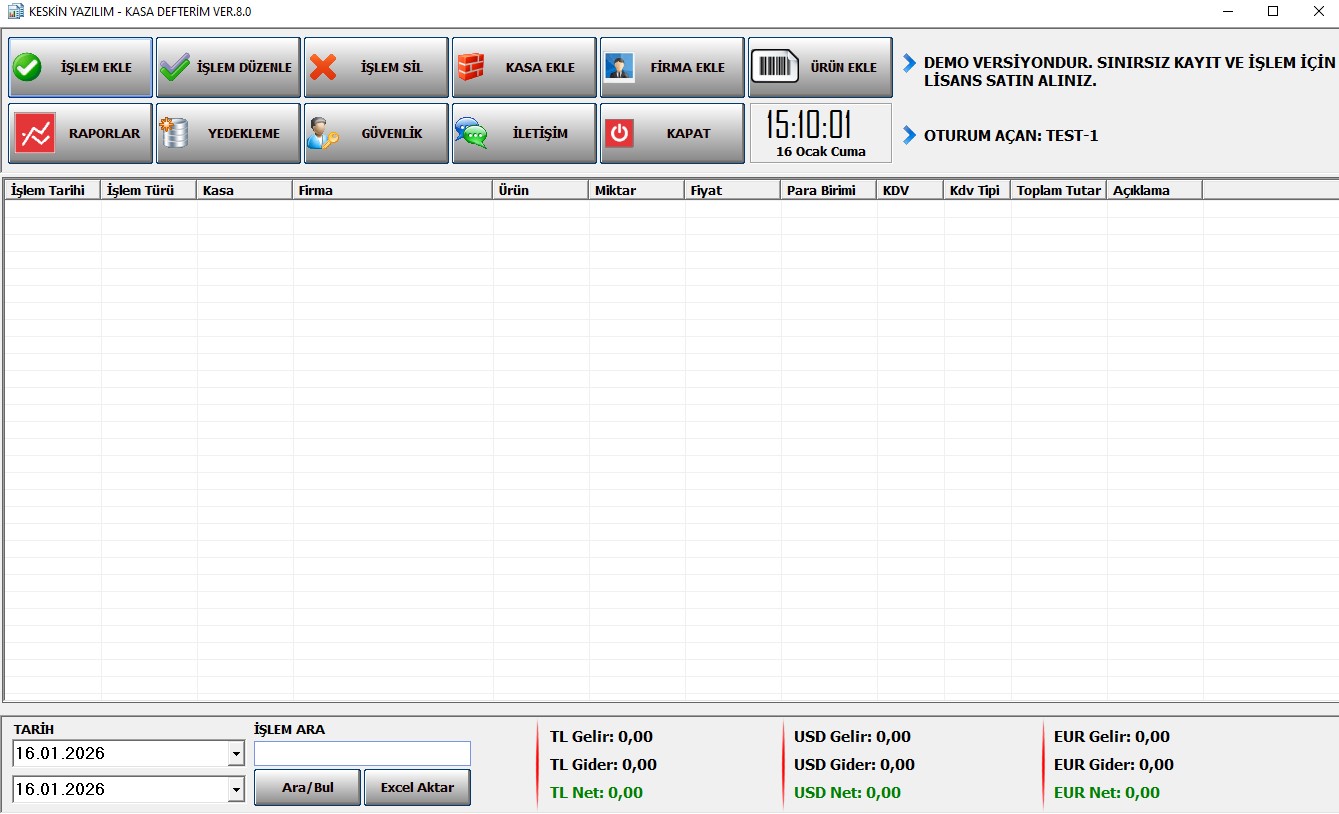Click the brick wall Kasa Ekle icon

tap(471, 68)
